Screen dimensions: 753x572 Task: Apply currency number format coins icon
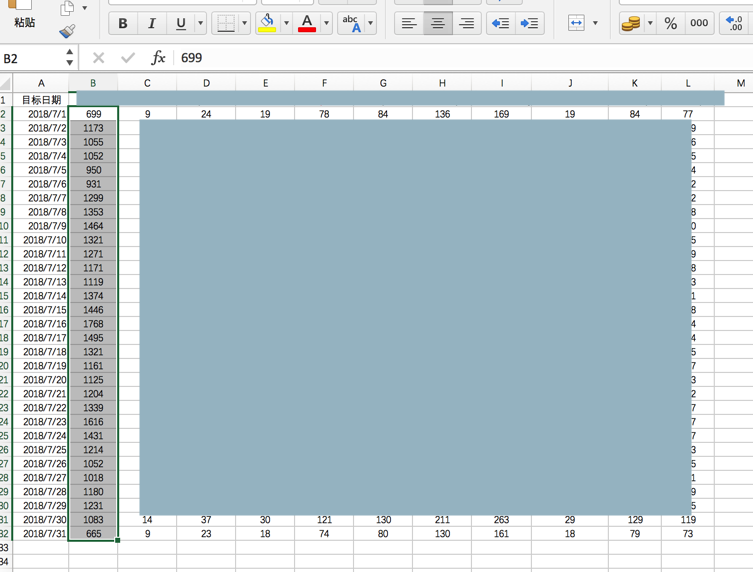click(631, 23)
